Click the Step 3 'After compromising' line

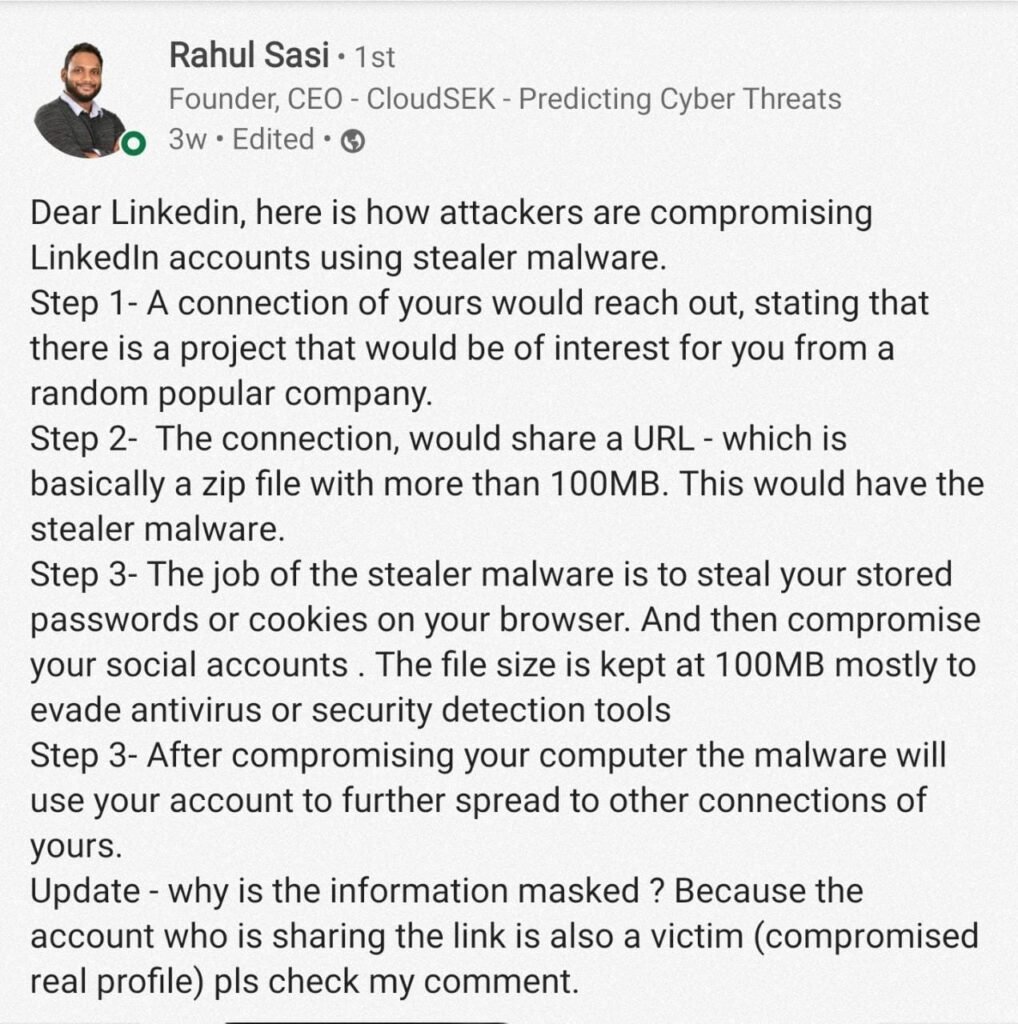pos(488,756)
